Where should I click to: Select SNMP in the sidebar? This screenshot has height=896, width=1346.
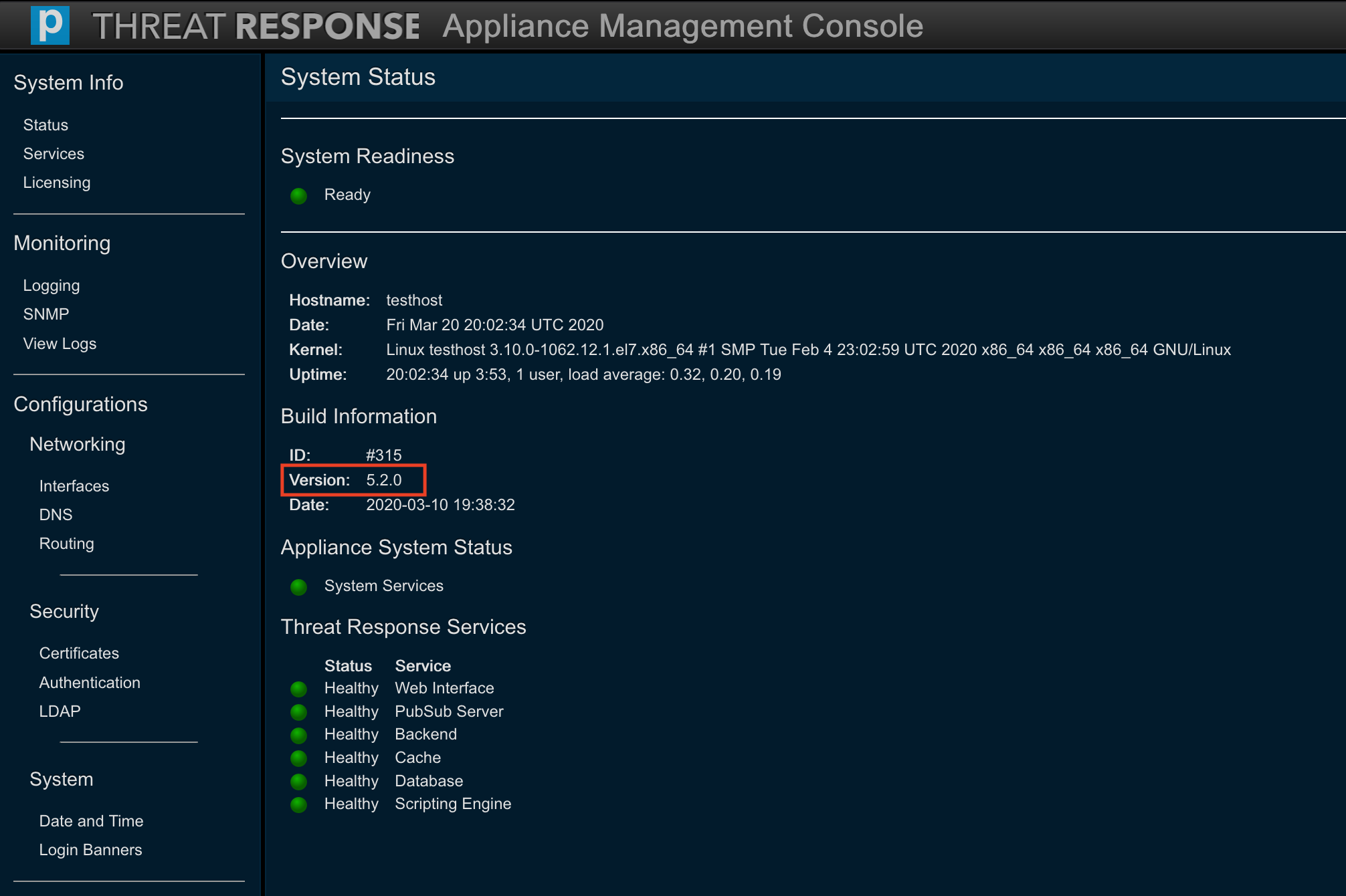tap(46, 314)
